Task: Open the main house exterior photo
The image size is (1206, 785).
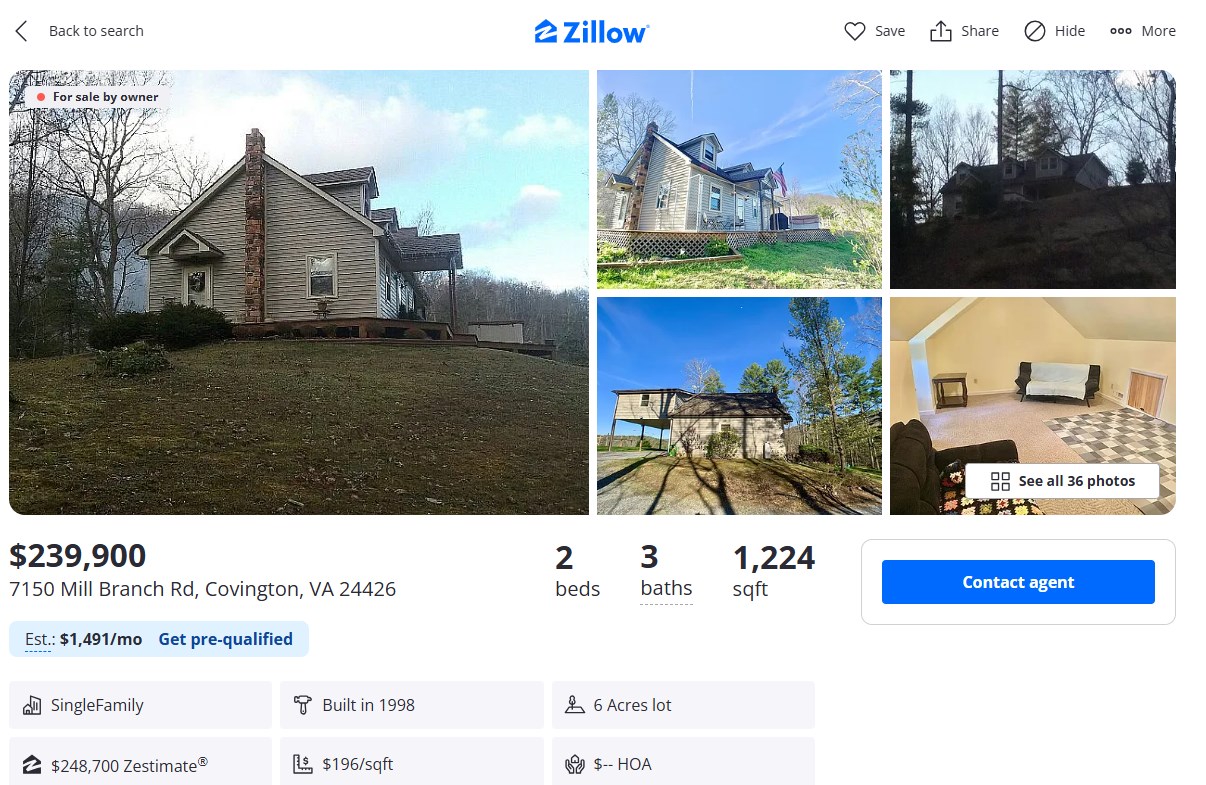Action: tap(299, 292)
